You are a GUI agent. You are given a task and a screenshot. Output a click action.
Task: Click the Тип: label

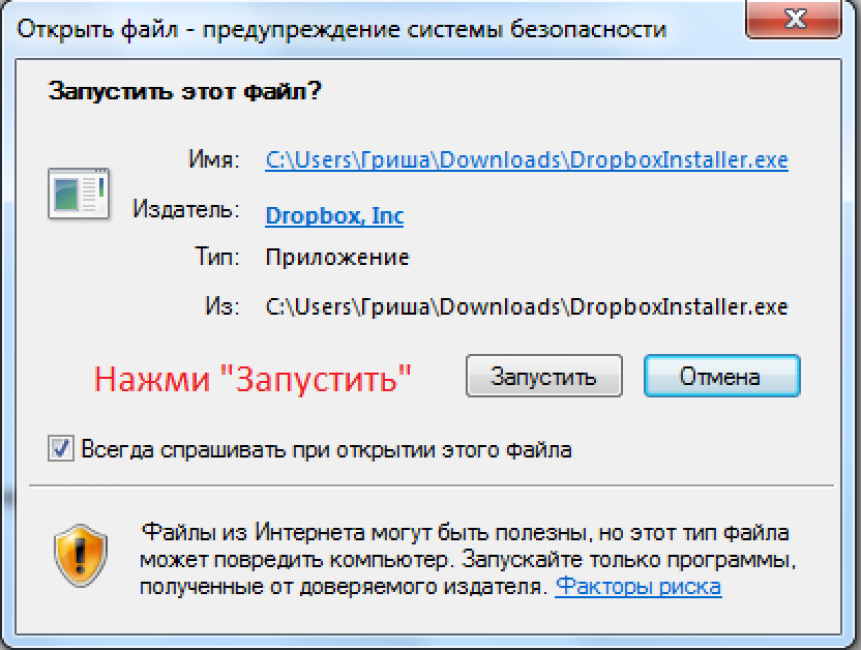point(217,257)
